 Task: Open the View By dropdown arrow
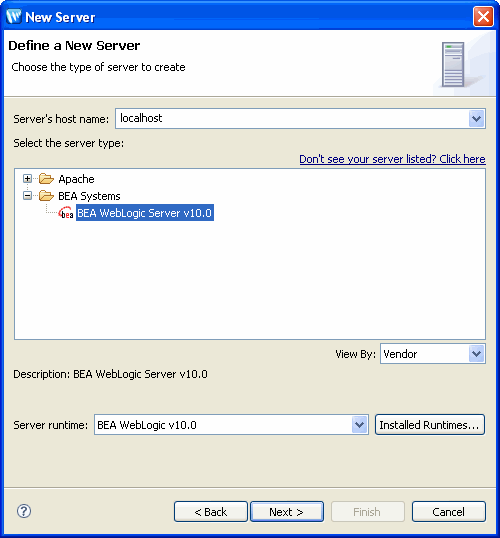476,354
